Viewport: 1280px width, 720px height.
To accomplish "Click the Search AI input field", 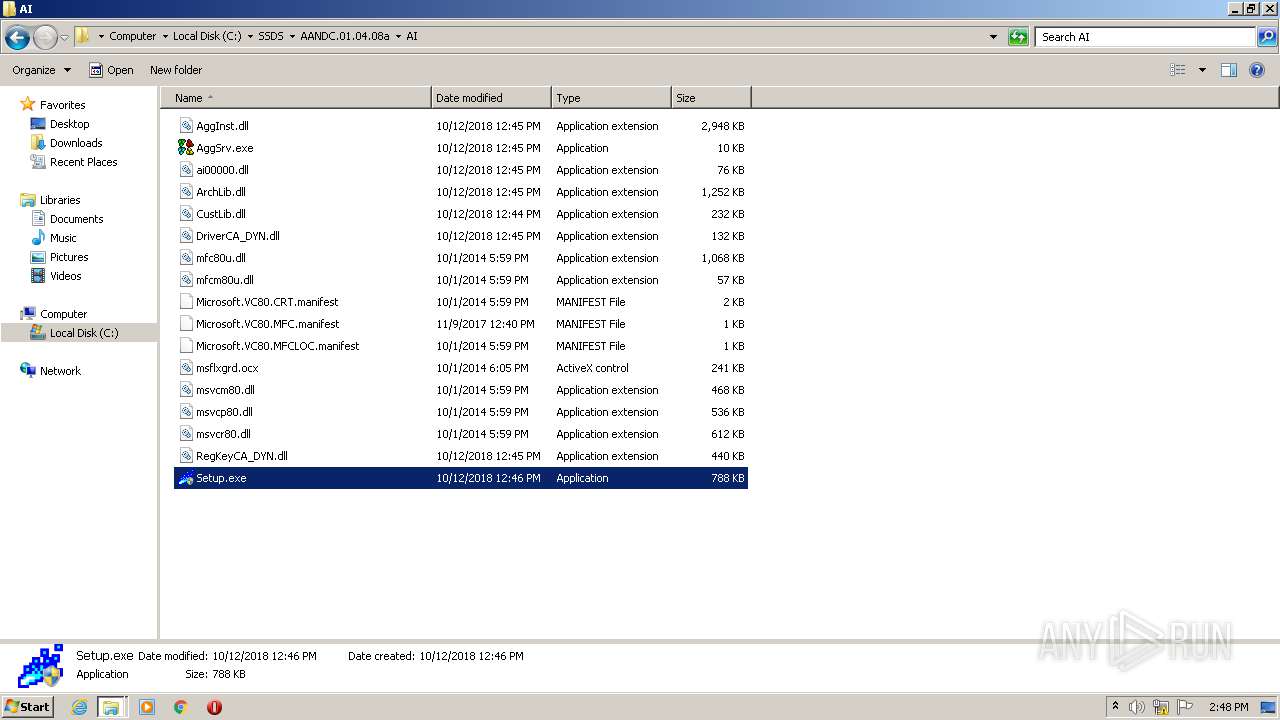I will tap(1145, 37).
